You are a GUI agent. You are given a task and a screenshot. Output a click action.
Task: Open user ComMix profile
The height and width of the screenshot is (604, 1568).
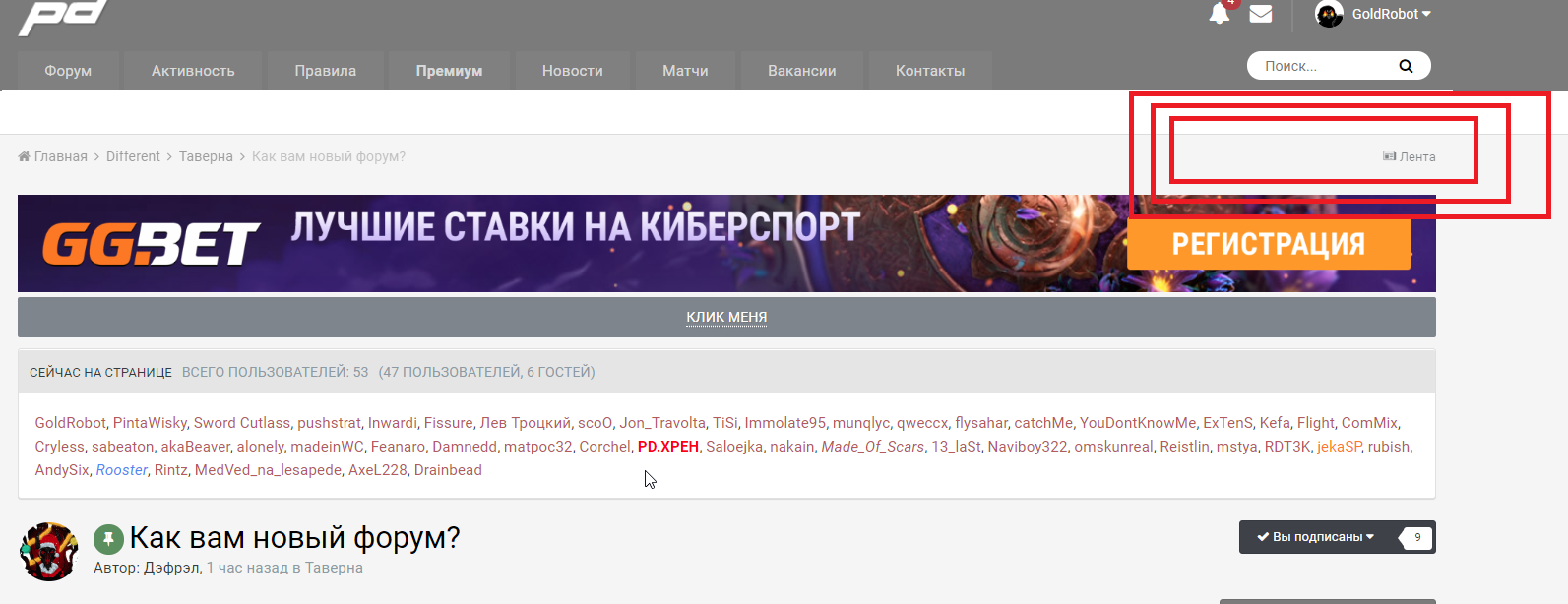[x=1370, y=423]
